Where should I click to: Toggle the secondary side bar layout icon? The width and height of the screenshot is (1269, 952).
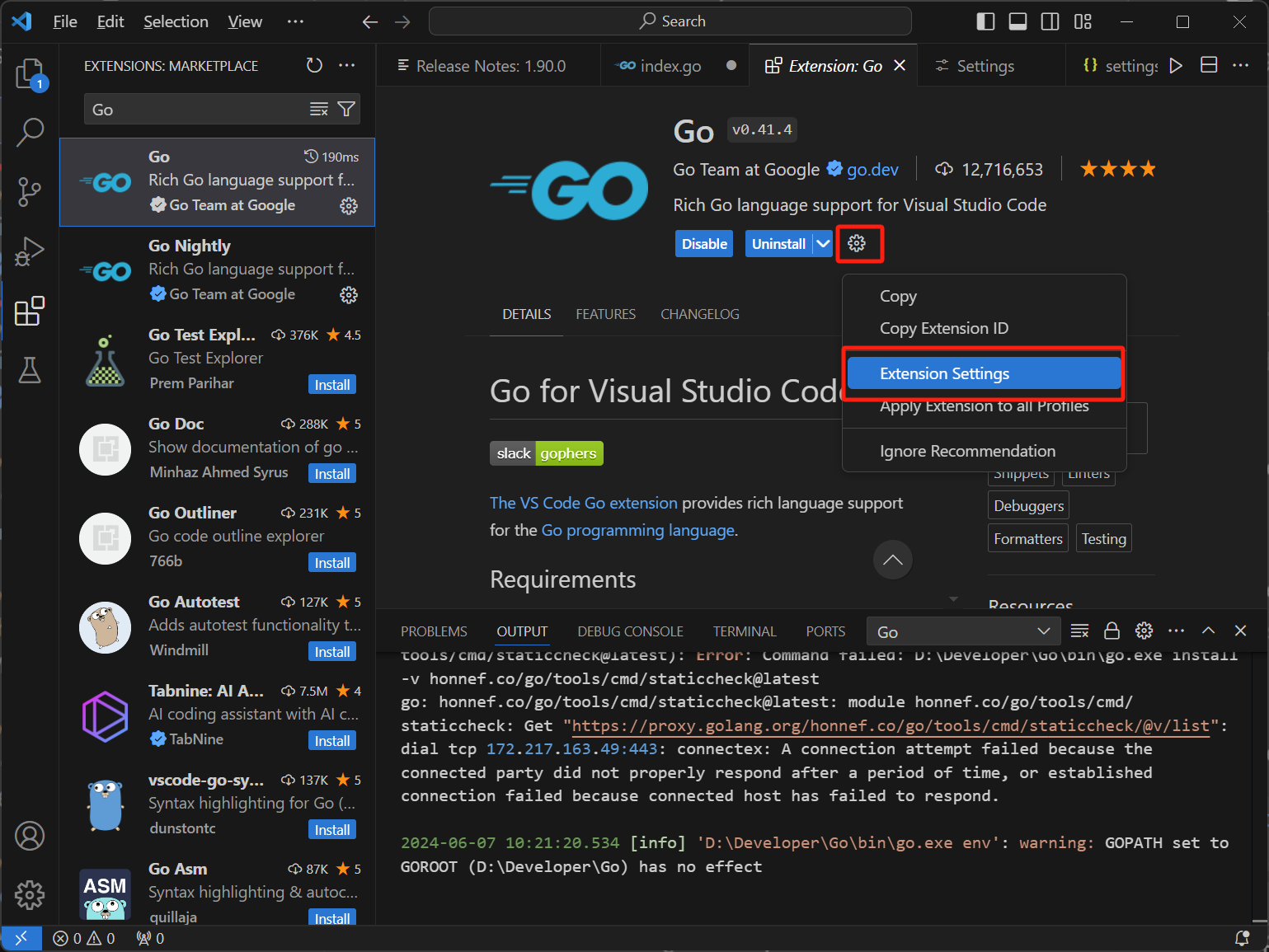tap(1050, 21)
